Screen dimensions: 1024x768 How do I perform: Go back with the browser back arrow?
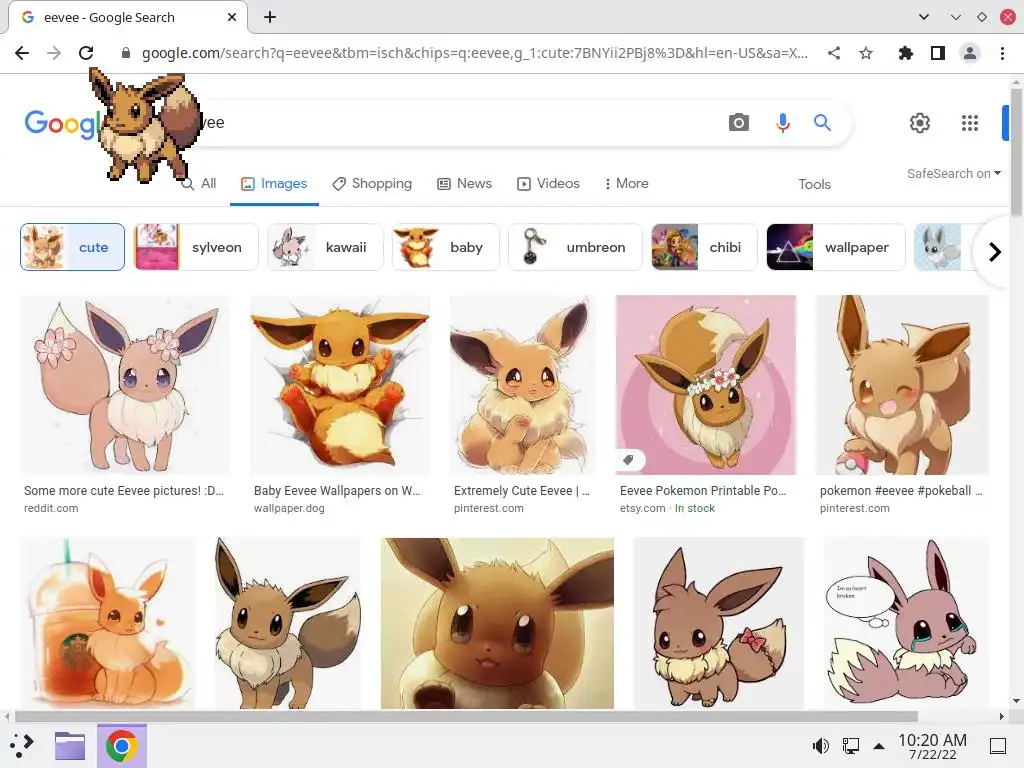pos(22,53)
